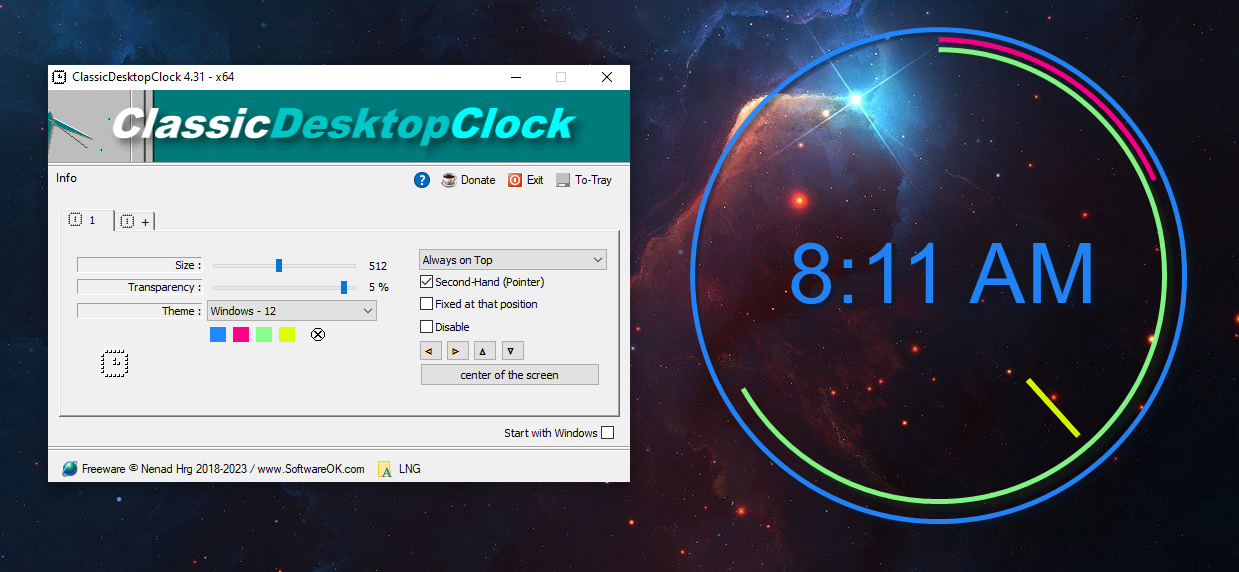The width and height of the screenshot is (1239, 572).
Task: Click the dotted clock preview icon
Action: tap(115, 363)
